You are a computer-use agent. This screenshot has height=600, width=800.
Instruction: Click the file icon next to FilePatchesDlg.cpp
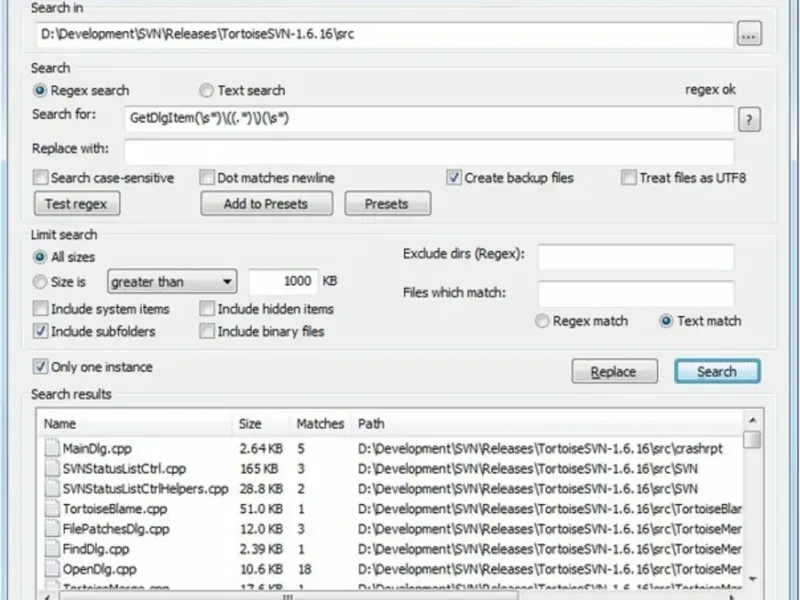(52, 529)
